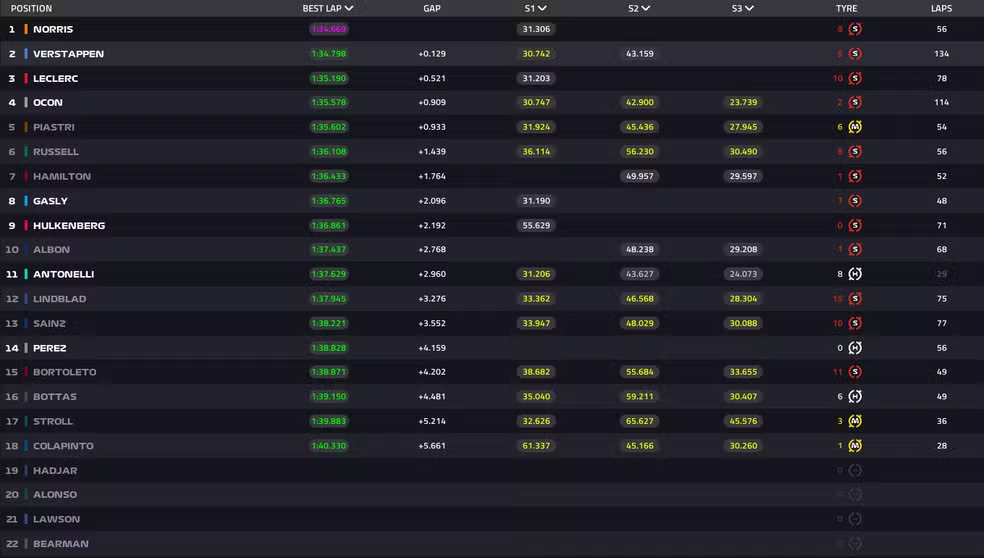Click Ocon's team color bar
984x558 pixels.
[x=26, y=103]
